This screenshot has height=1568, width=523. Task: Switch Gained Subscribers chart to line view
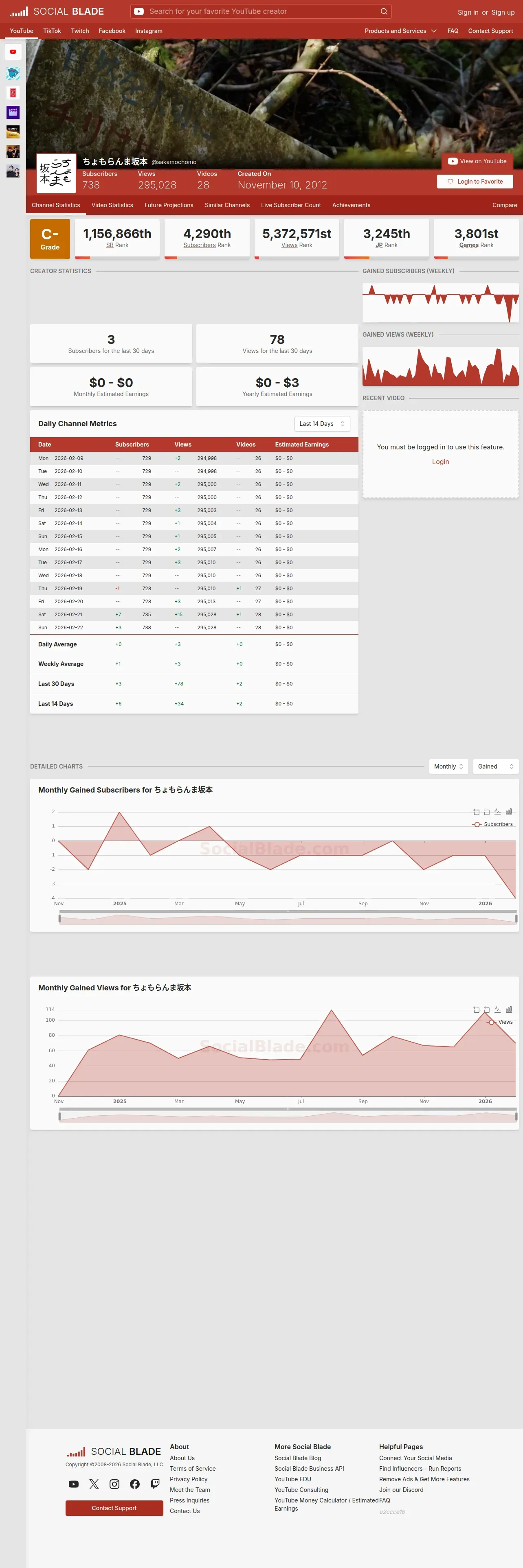(497, 812)
